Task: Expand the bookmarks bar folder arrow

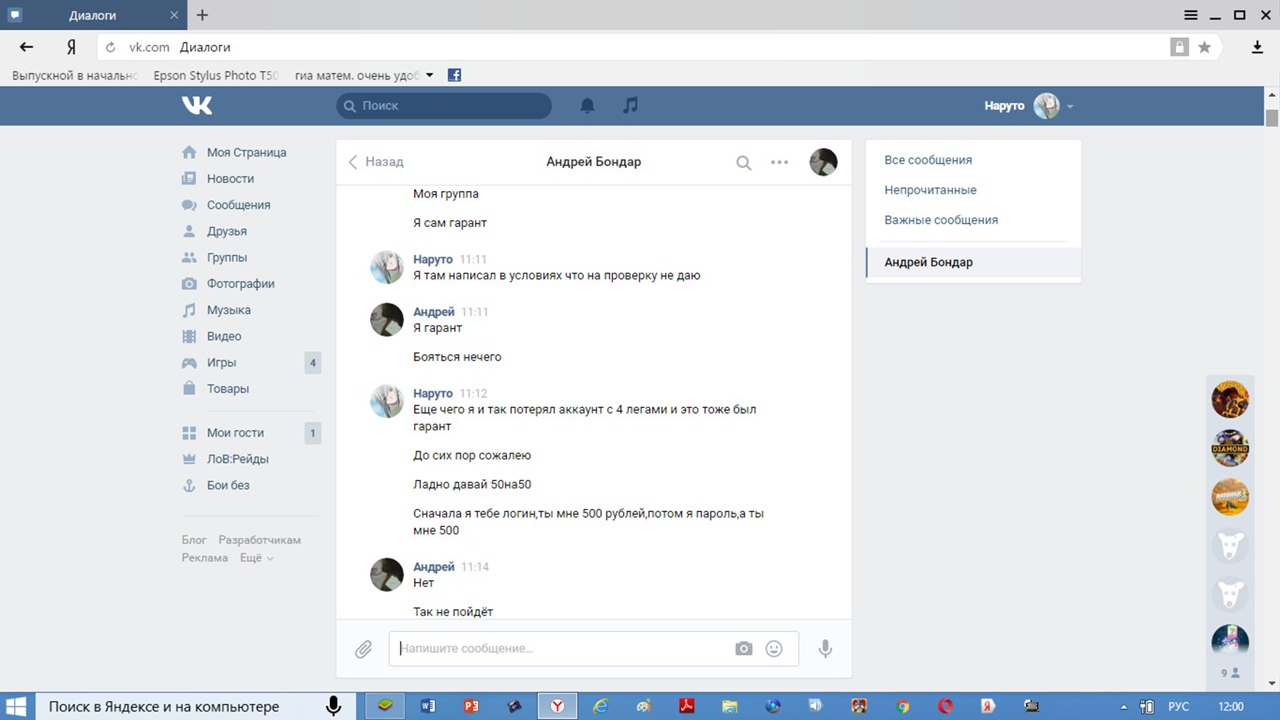Action: (430, 75)
